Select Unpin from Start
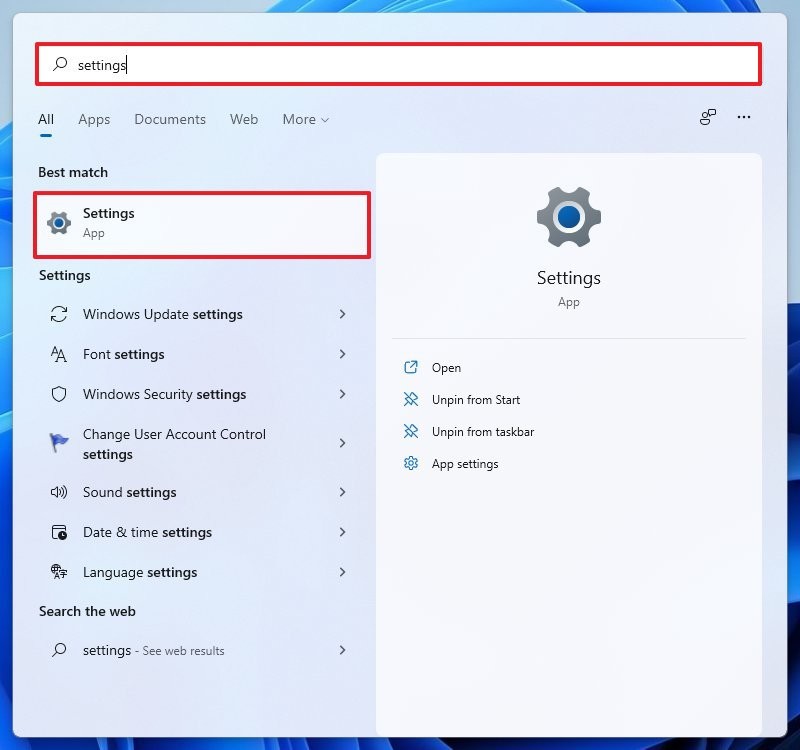Screen dimensions: 800x750 (x=476, y=400)
